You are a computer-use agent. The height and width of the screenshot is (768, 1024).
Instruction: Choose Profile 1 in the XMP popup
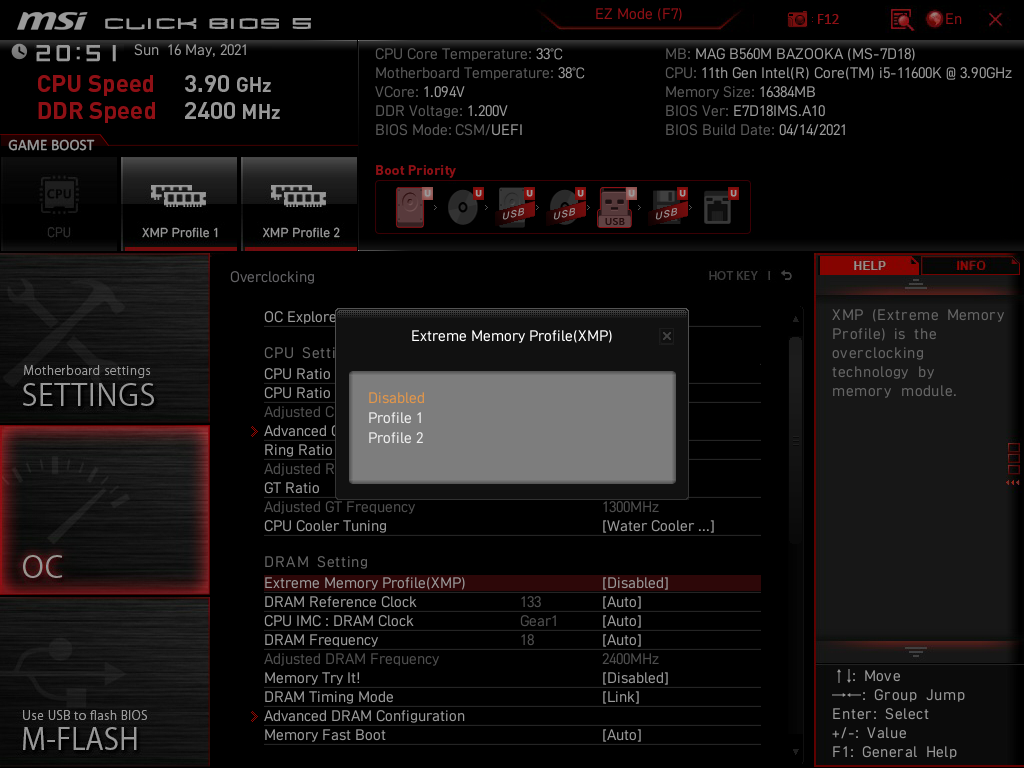395,418
